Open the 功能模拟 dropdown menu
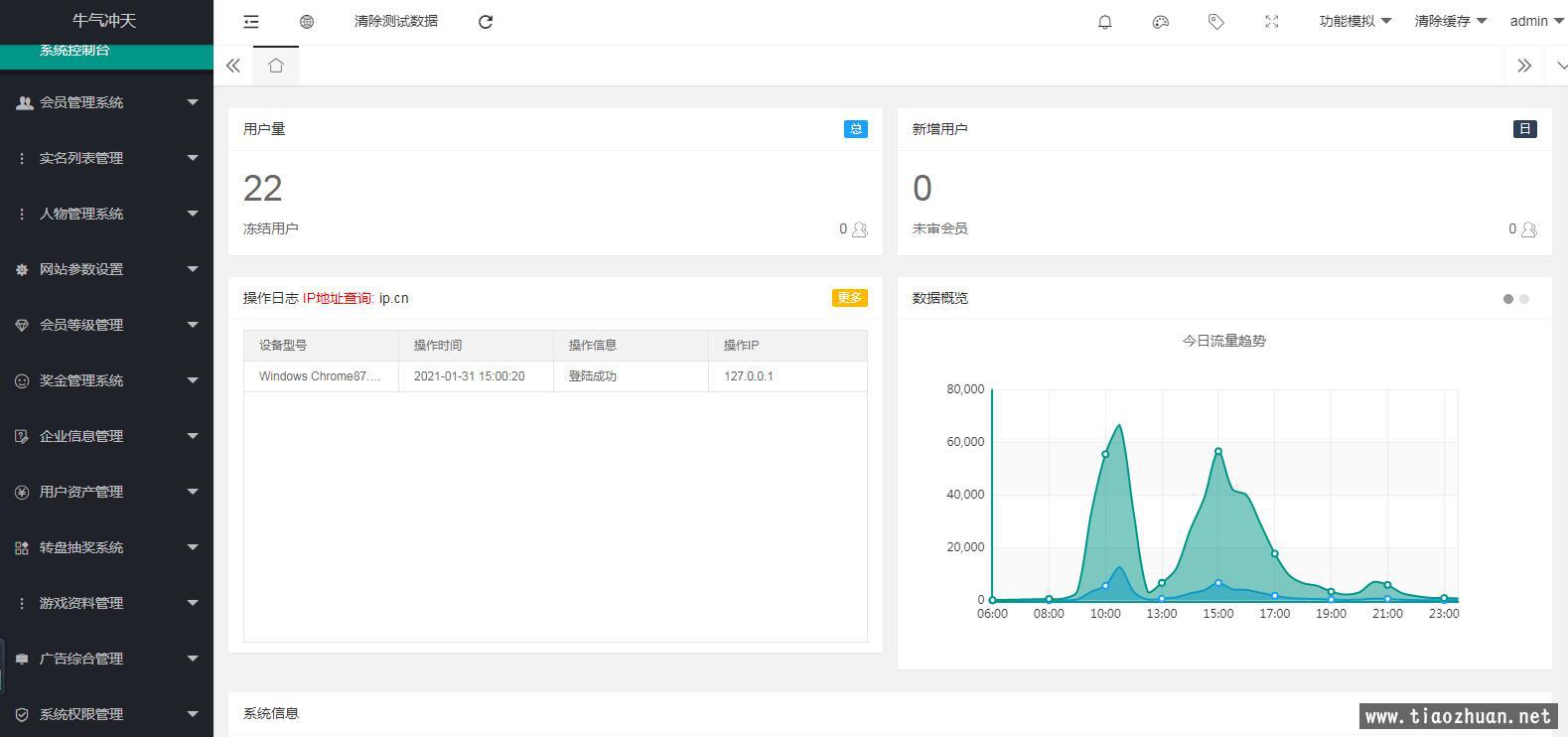1568x737 pixels. point(1355,21)
